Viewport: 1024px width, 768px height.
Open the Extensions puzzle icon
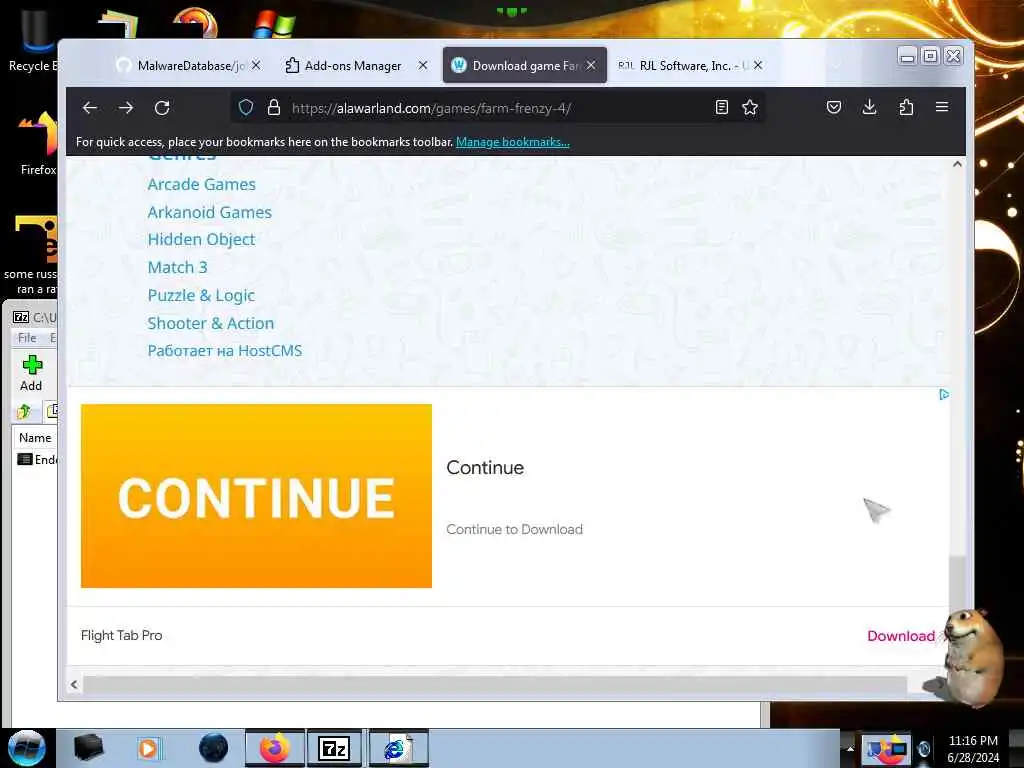point(906,107)
